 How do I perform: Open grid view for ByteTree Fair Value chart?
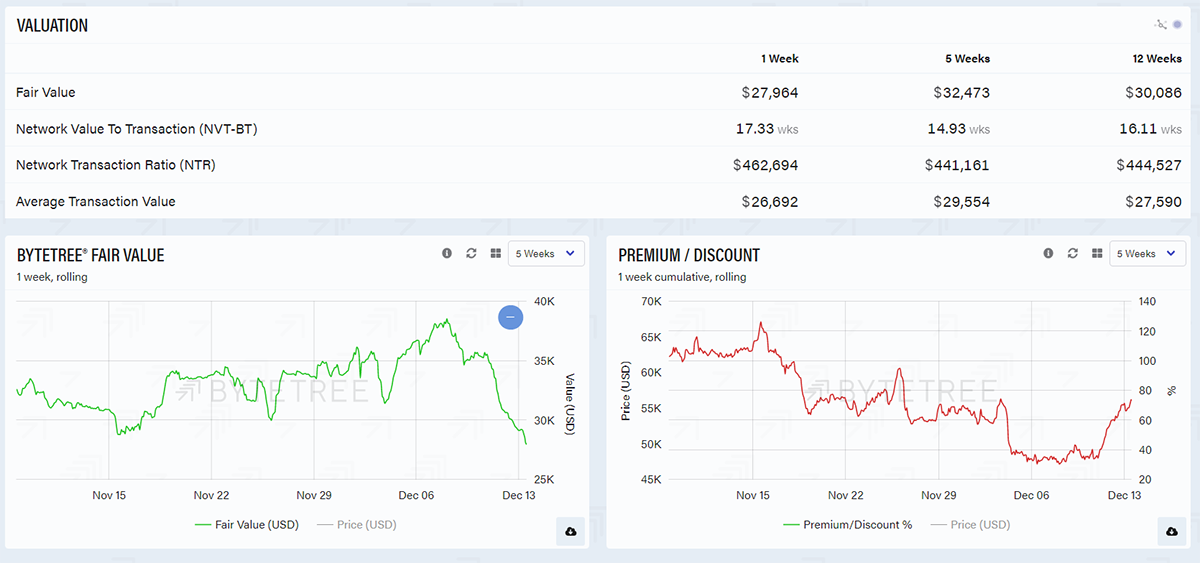click(x=495, y=254)
